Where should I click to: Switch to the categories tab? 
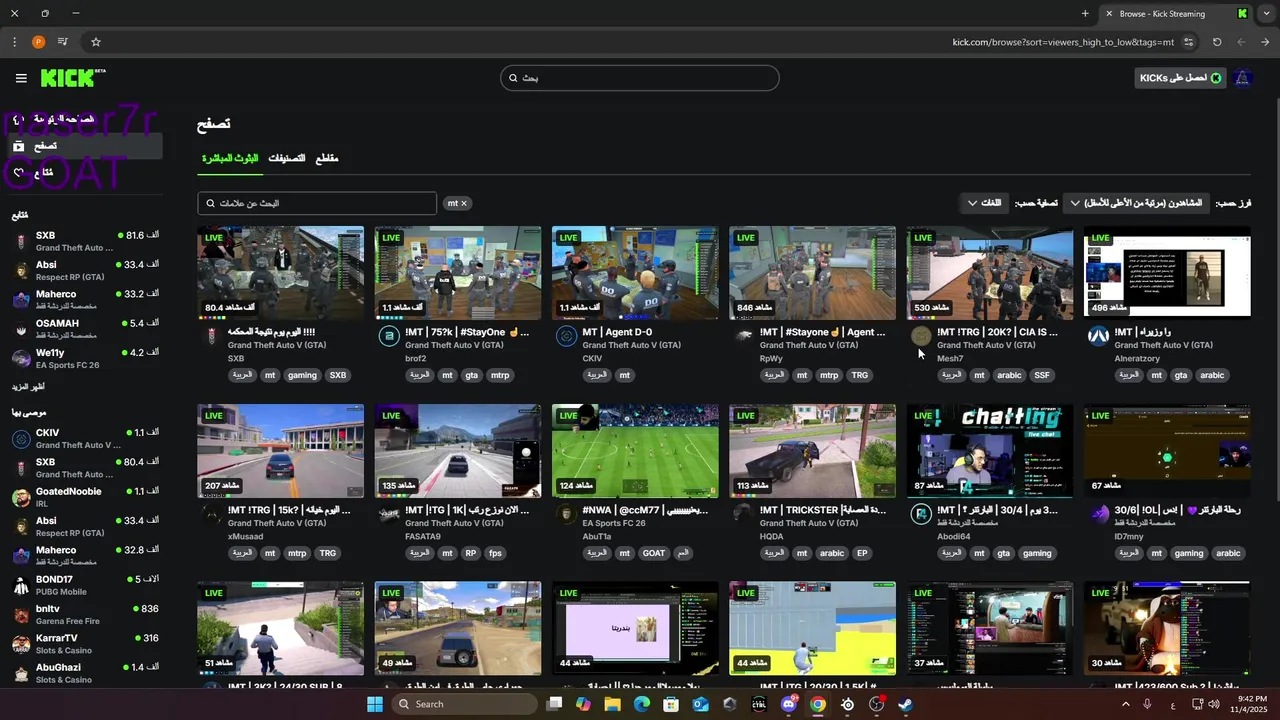click(287, 158)
